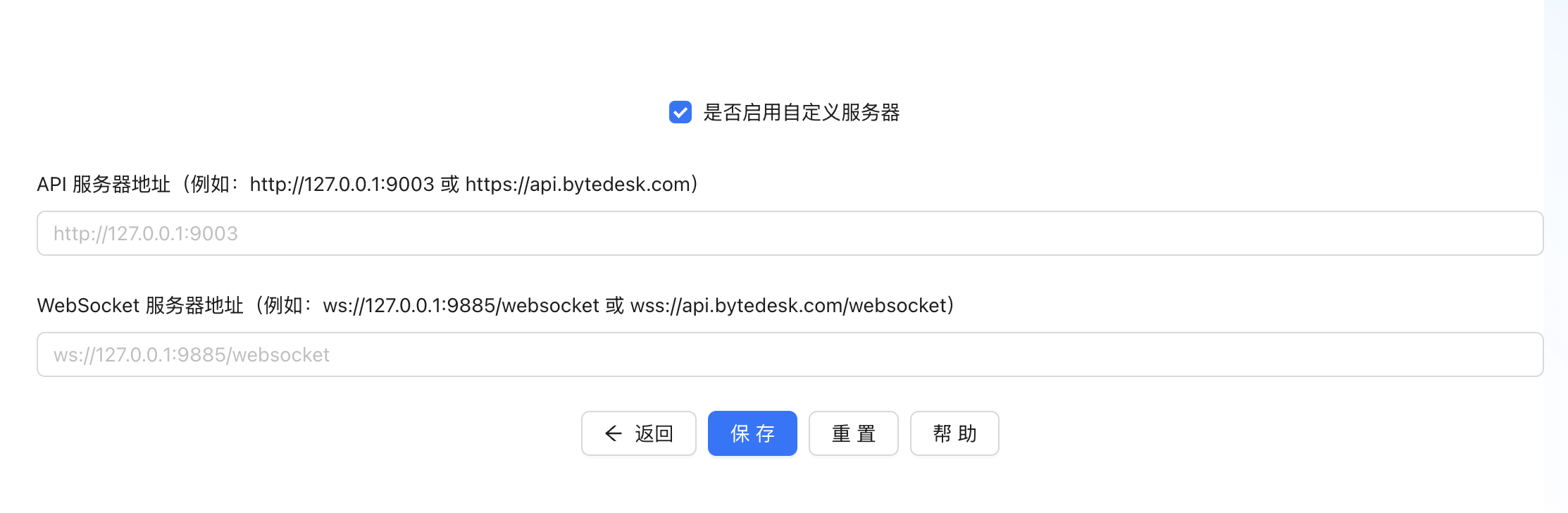Focus the API server address input field
The width and height of the screenshot is (1568, 513).
[789, 233]
